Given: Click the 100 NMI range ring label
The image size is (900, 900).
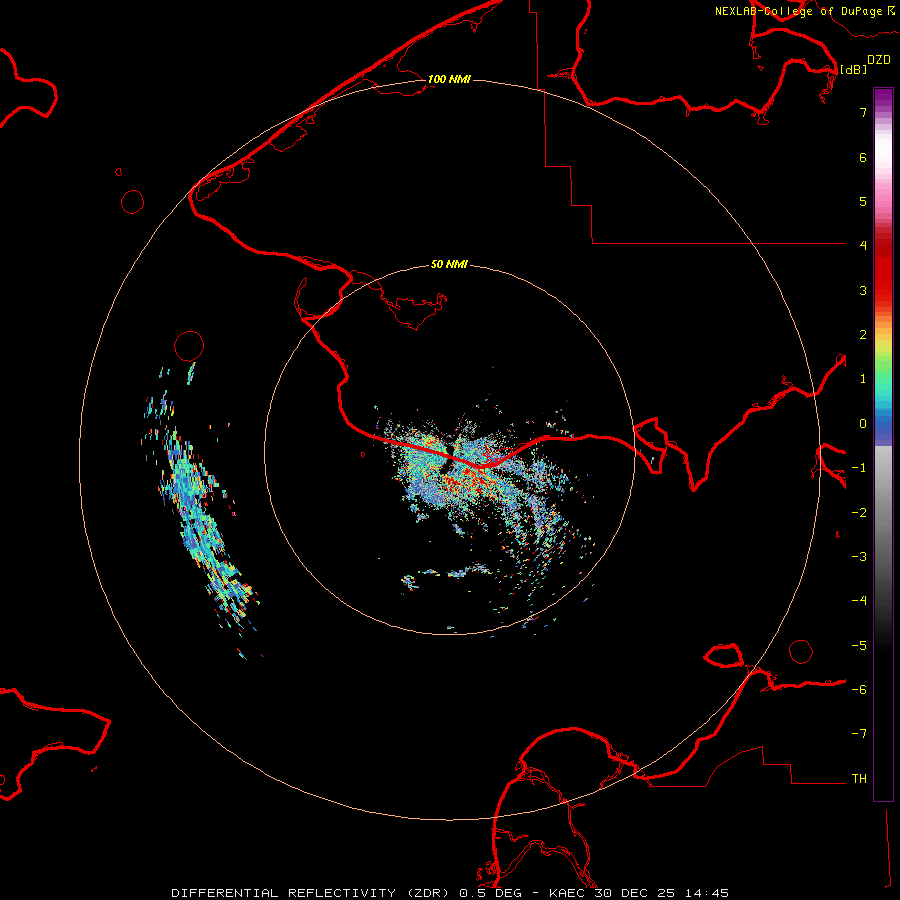Looking at the screenshot, I should pyautogui.click(x=449, y=79).
